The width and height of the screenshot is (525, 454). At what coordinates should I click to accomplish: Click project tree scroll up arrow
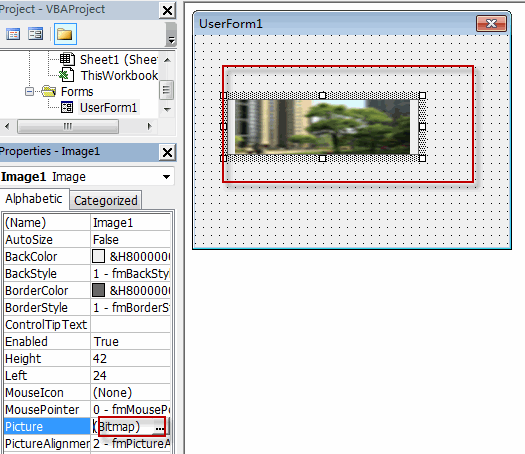[x=167, y=60]
